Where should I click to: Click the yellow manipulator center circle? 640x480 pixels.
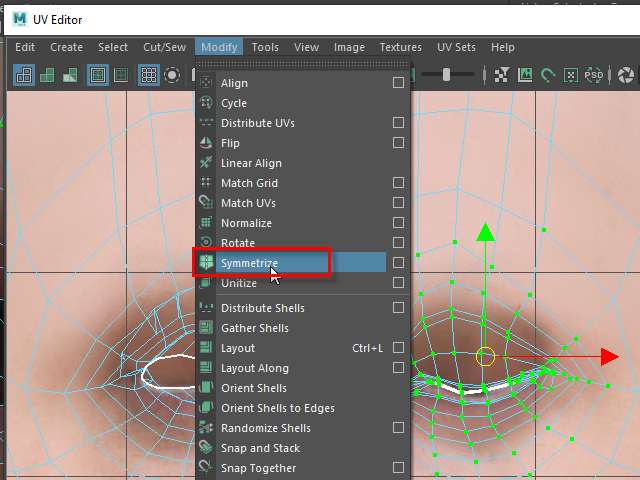486,356
